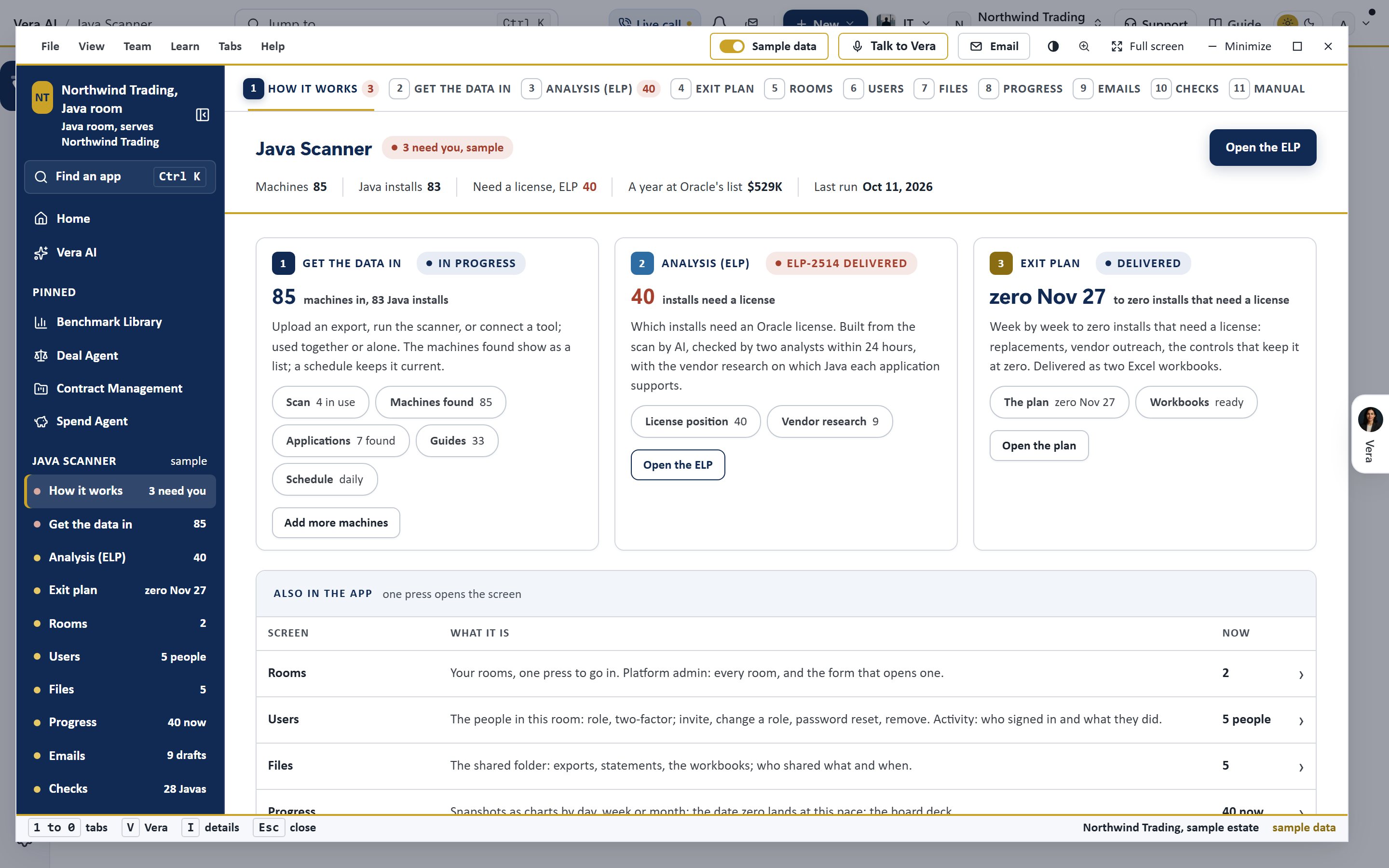Click Open the ELP in Analysis card
The width and height of the screenshot is (1389, 868).
677,465
